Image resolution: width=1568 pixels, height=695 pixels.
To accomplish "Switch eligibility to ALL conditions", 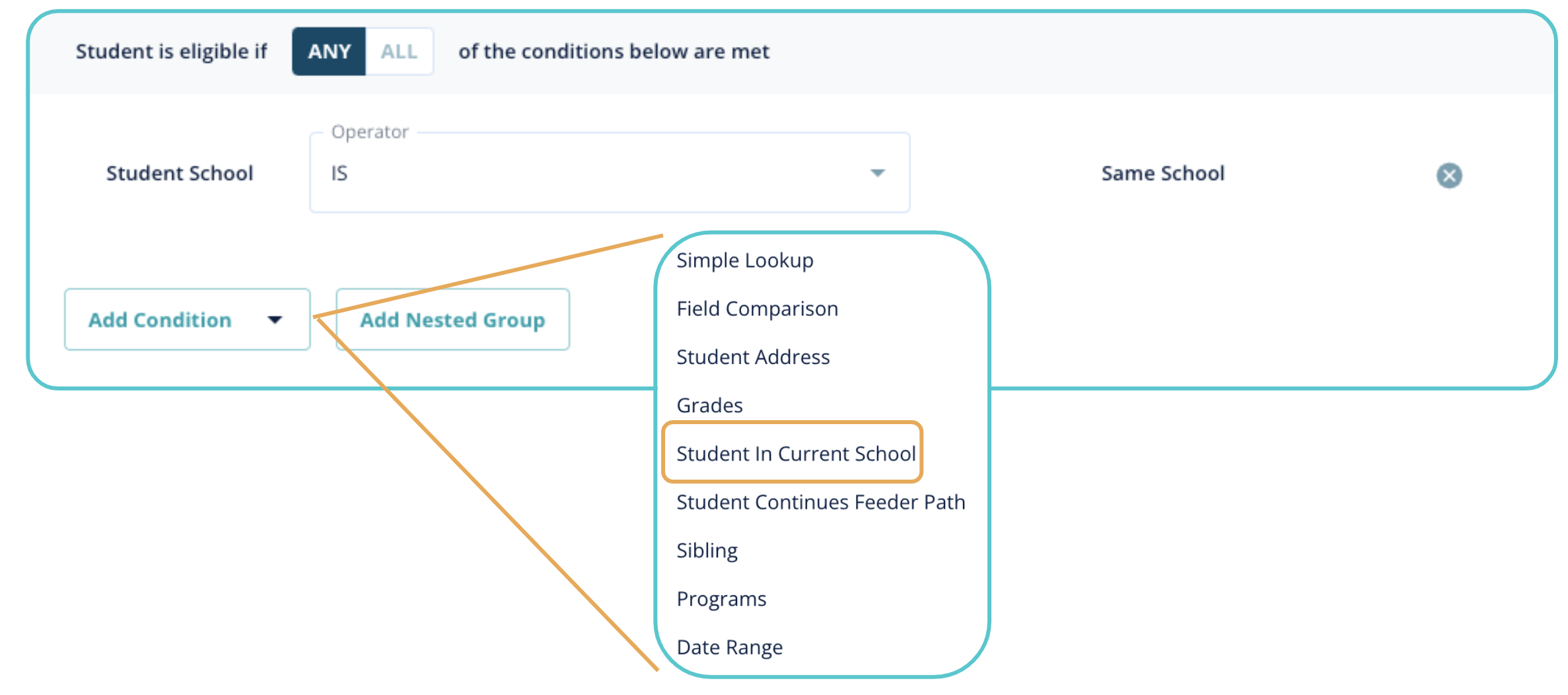I will point(399,52).
